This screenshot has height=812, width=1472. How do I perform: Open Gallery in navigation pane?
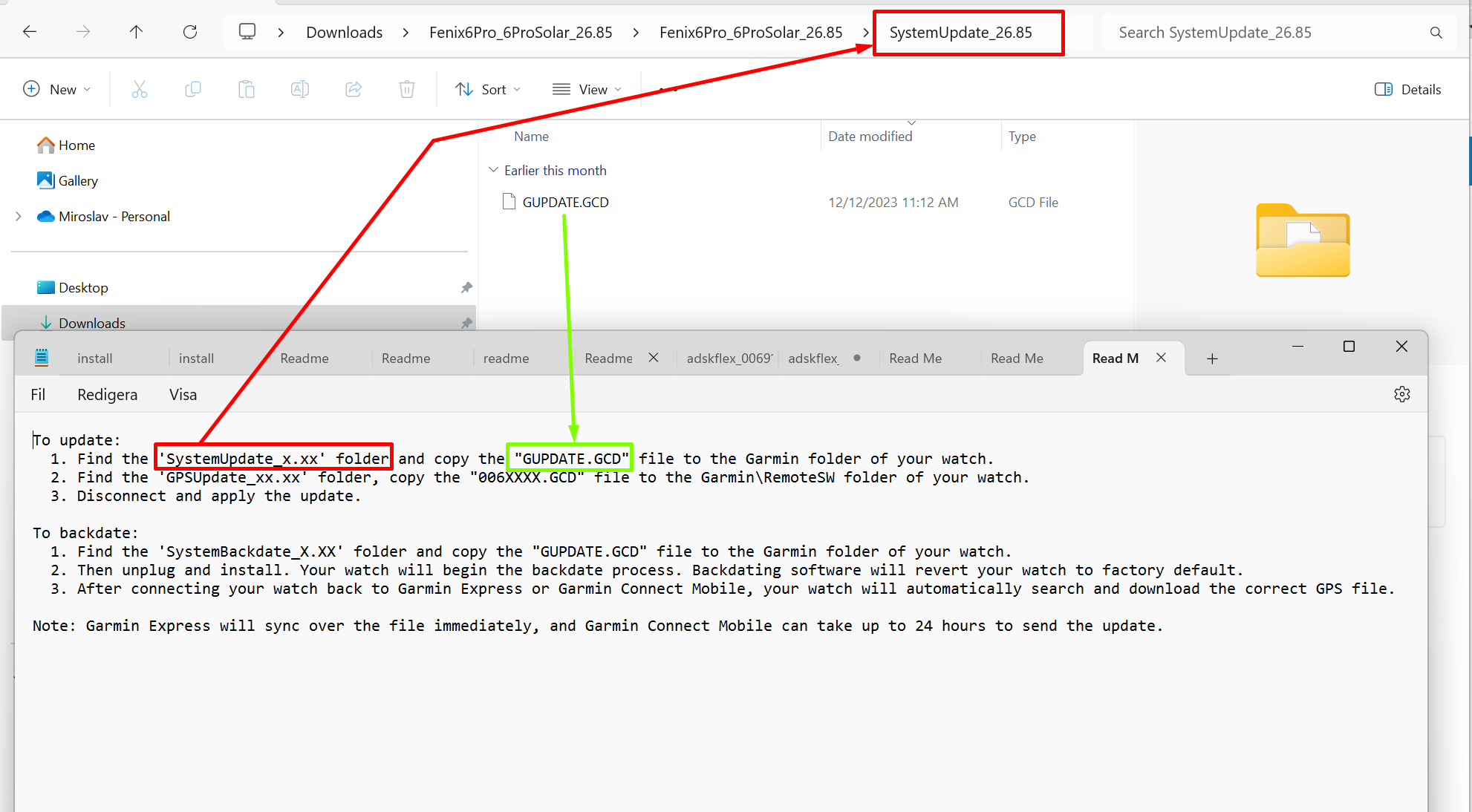pyautogui.click(x=67, y=180)
